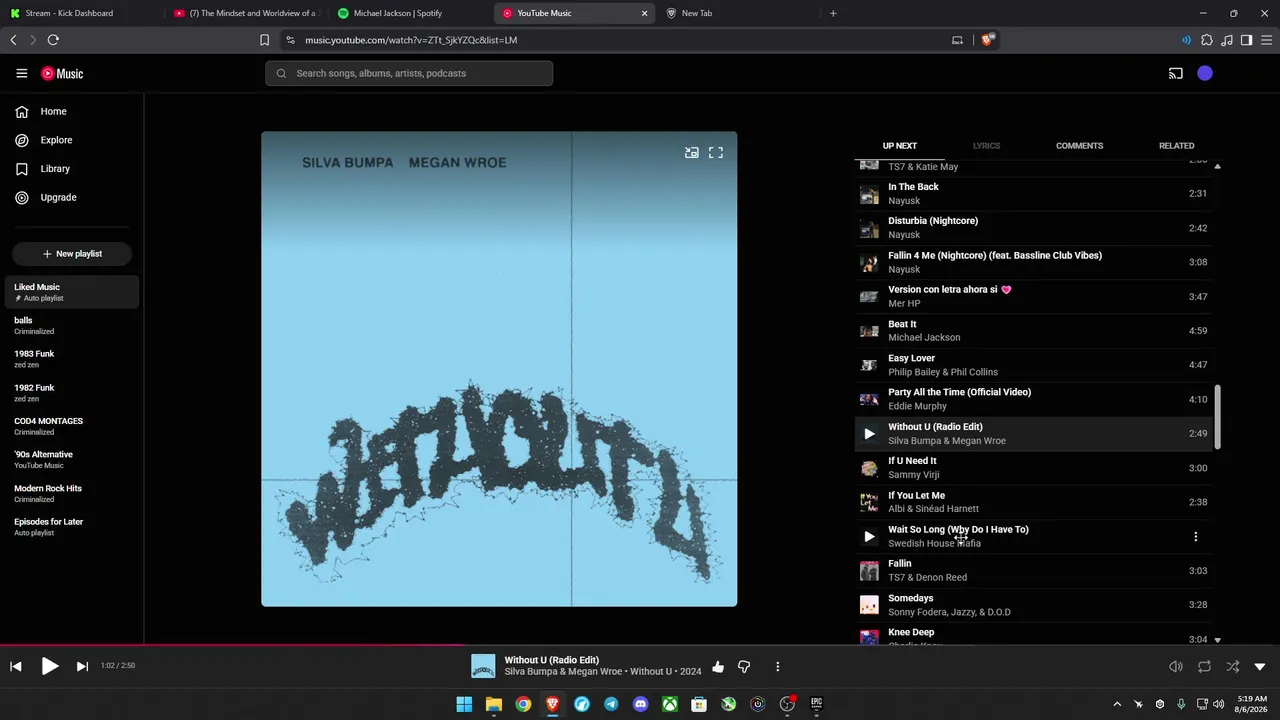
Task: Switch to the COMMENTS tab
Action: click(x=1079, y=146)
